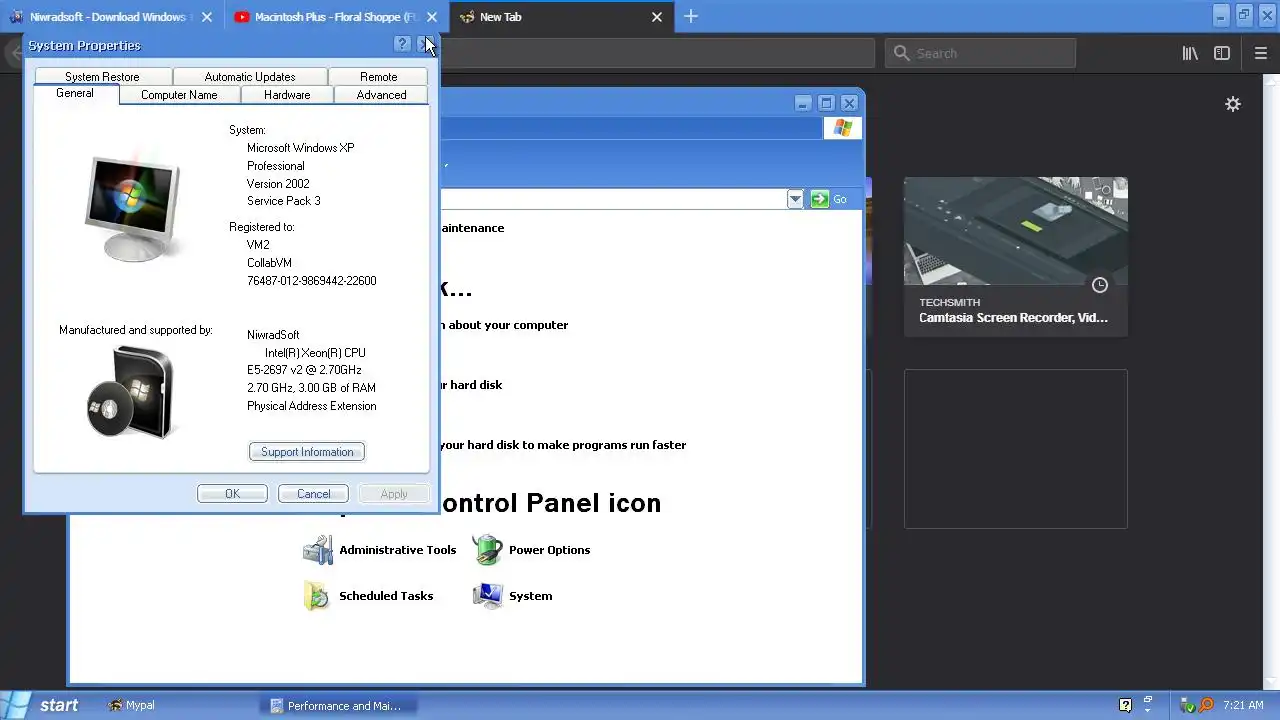Viewport: 1280px width, 720px height.
Task: Click the search magnifier icon in search box
Action: 902,53
